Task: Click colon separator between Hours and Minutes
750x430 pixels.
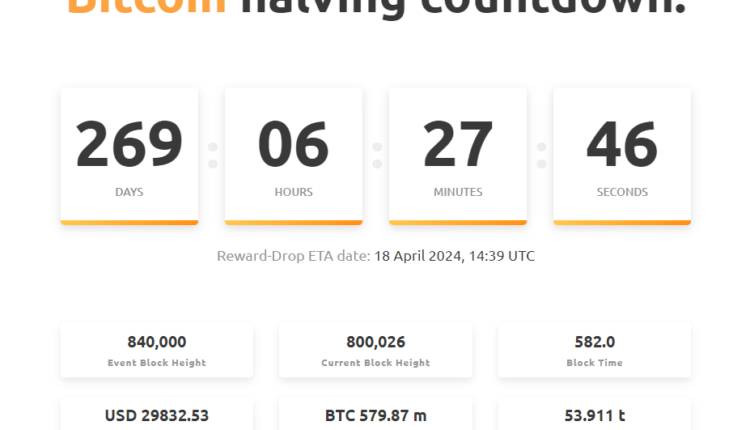Action: [x=377, y=155]
